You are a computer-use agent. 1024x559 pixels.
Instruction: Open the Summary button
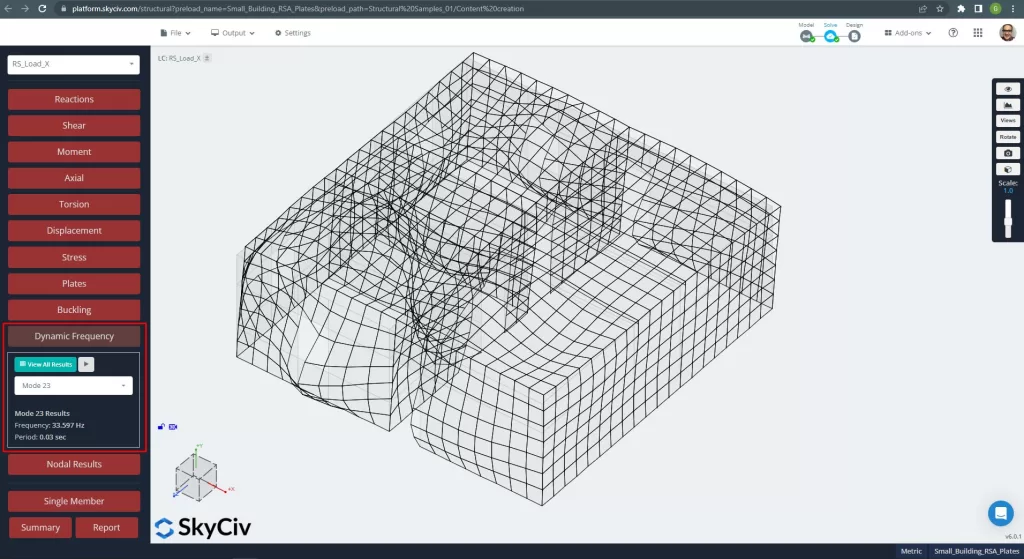pyautogui.click(x=40, y=528)
